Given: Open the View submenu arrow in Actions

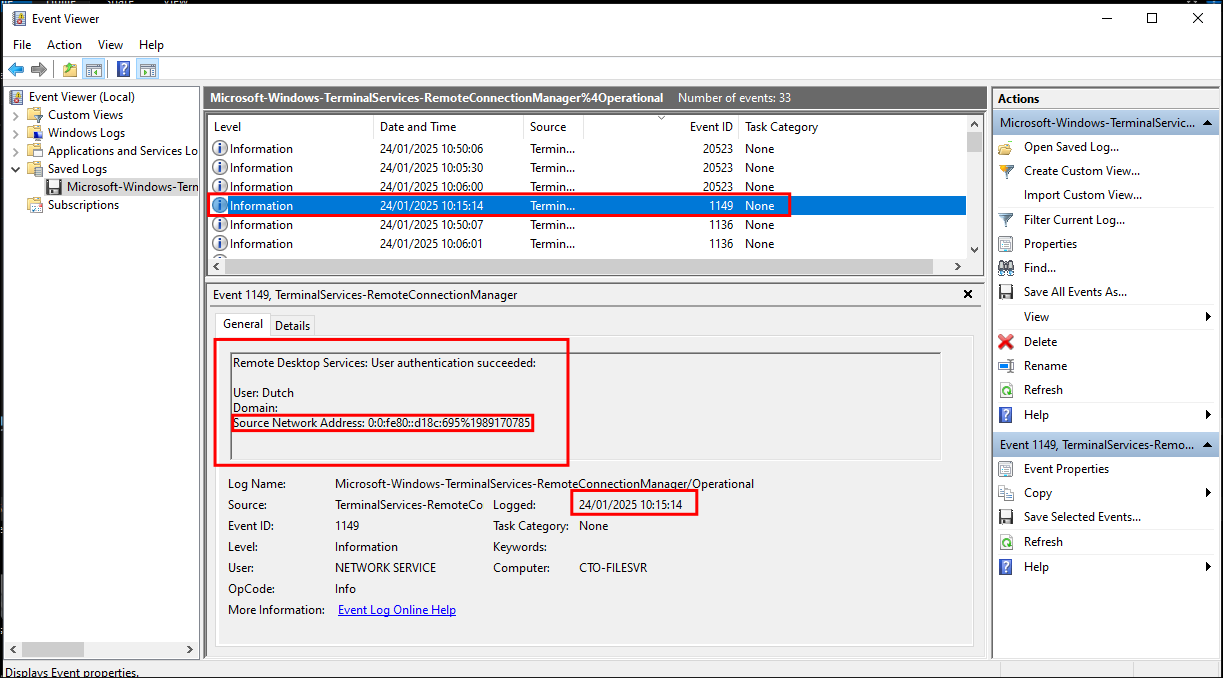Looking at the screenshot, I should pos(1208,317).
